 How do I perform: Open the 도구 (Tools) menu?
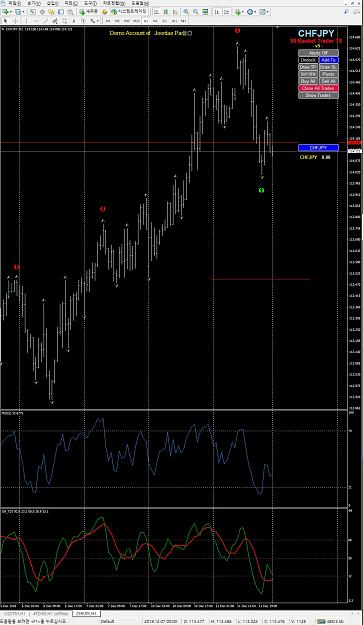pyautogui.click(x=90, y=3)
